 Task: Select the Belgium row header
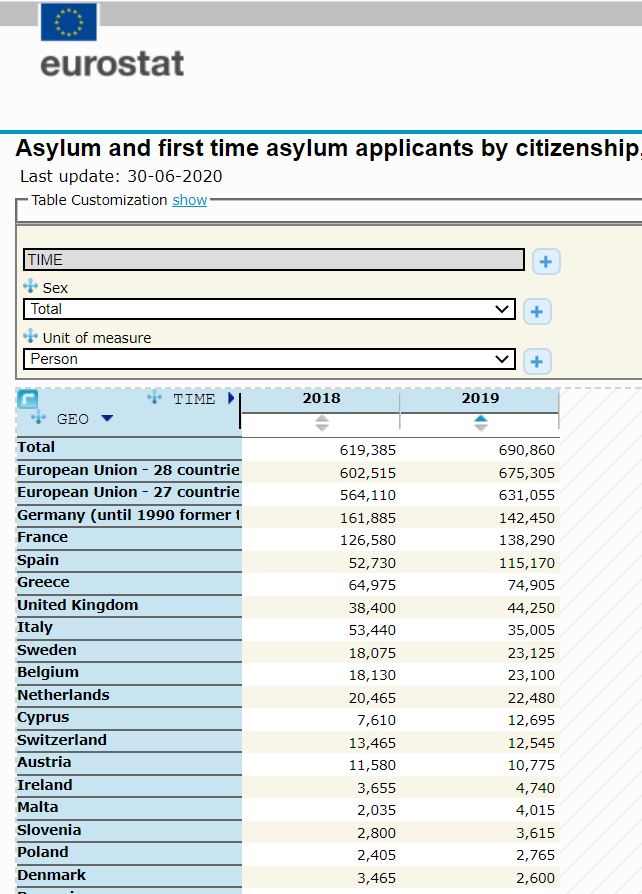point(129,673)
